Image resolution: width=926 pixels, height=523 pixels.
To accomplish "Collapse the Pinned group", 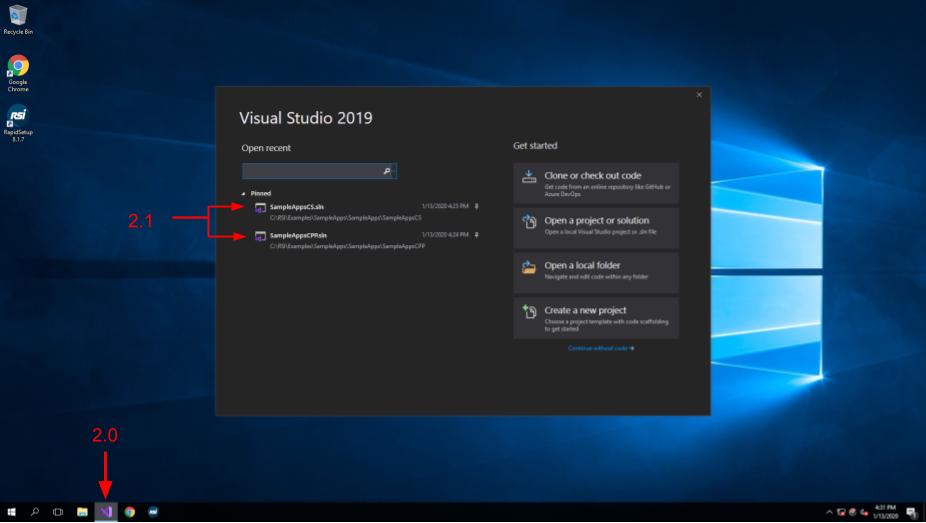I will click(x=243, y=194).
